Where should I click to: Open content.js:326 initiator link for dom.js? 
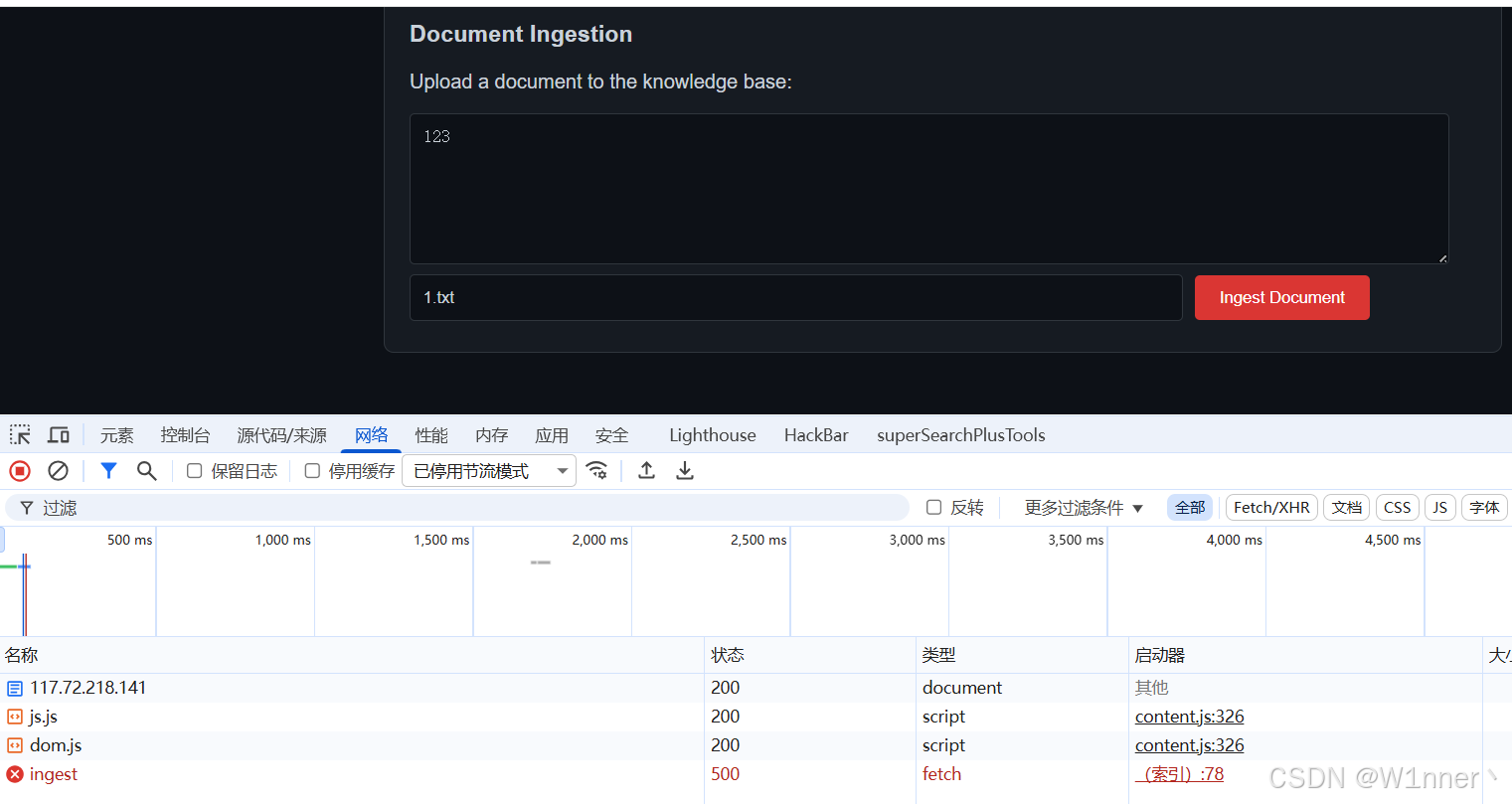(x=1189, y=745)
